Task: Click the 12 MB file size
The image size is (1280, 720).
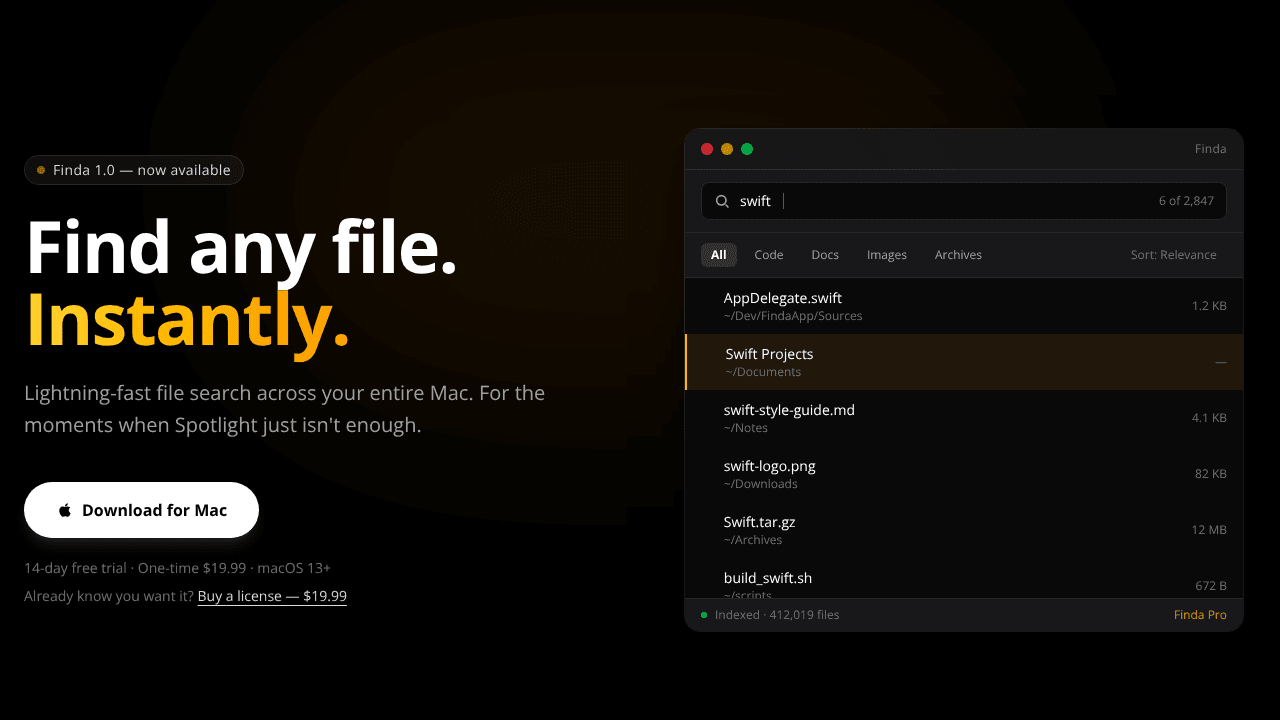Action: [1209, 530]
